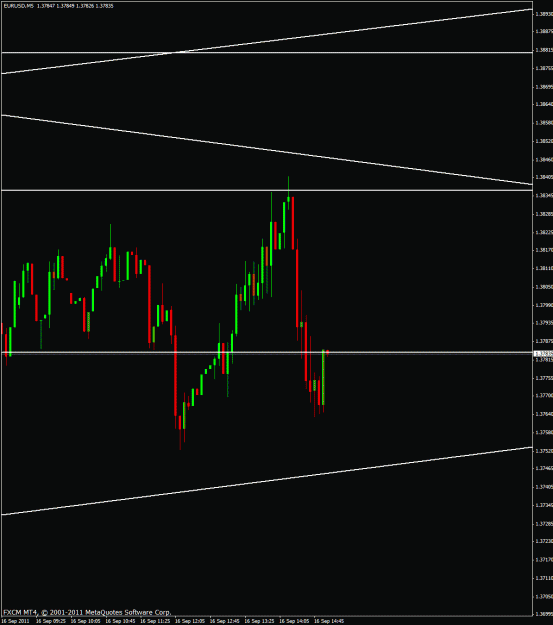Click the '16 Sep 2011' date label
This screenshot has width=553, height=625.
pyautogui.click(x=15, y=621)
